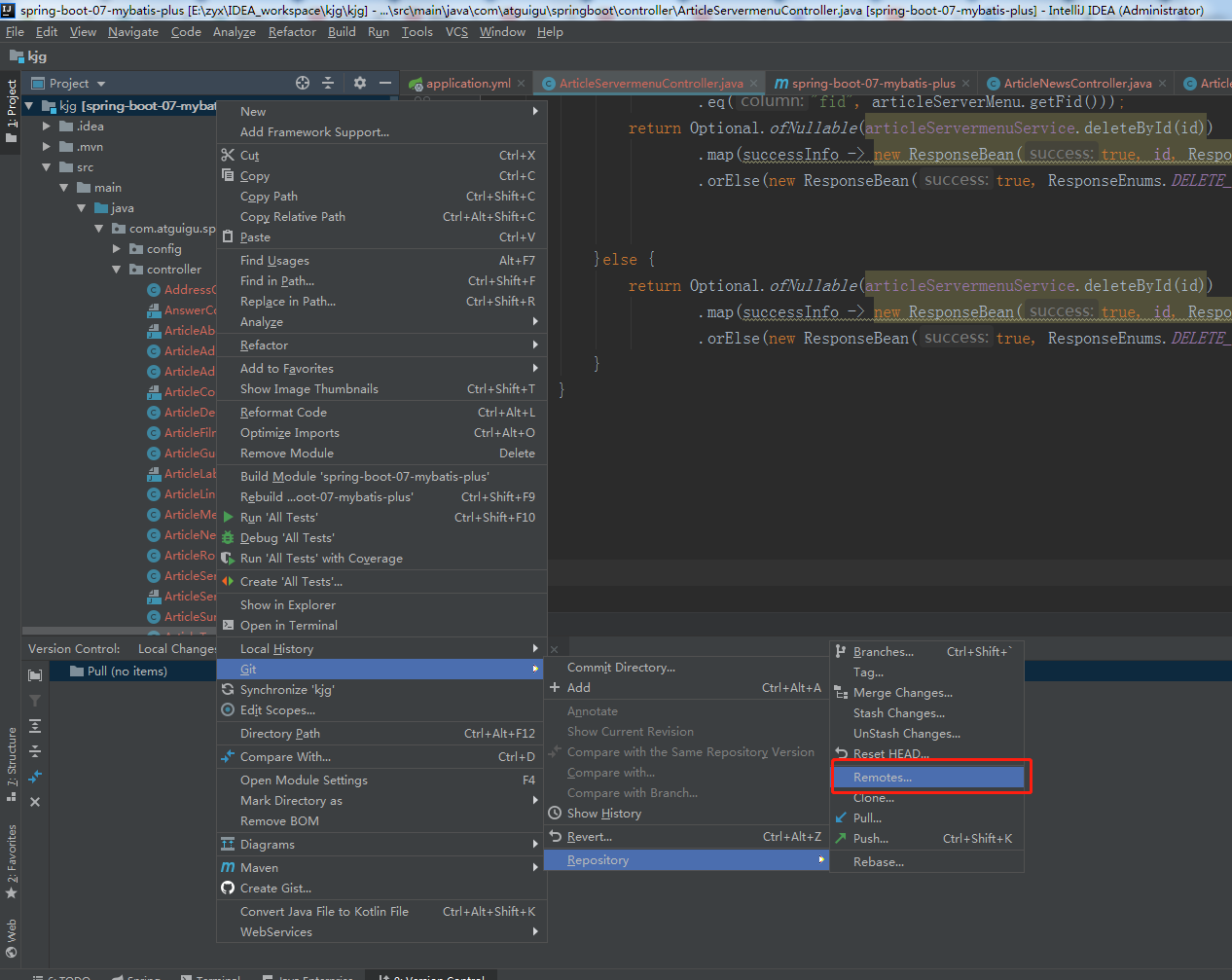Viewport: 1232px width, 980px height.
Task: Open the VCS menu in menu bar
Action: (456, 32)
